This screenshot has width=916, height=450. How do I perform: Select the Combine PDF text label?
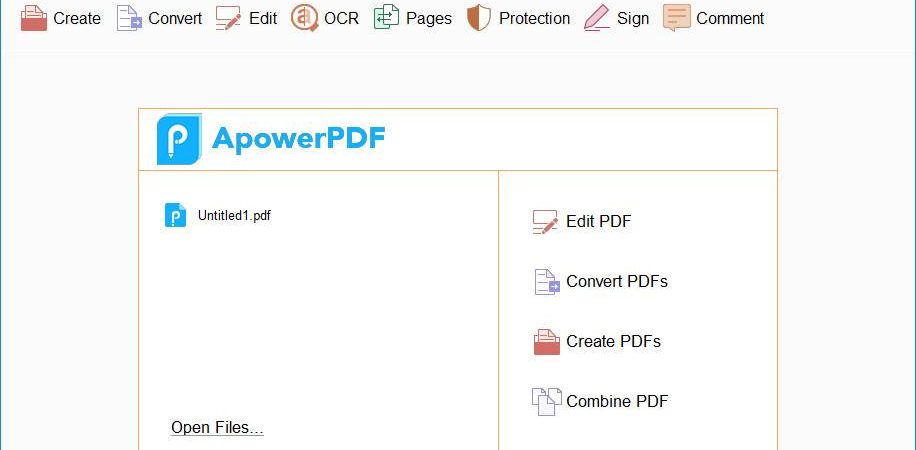[617, 401]
